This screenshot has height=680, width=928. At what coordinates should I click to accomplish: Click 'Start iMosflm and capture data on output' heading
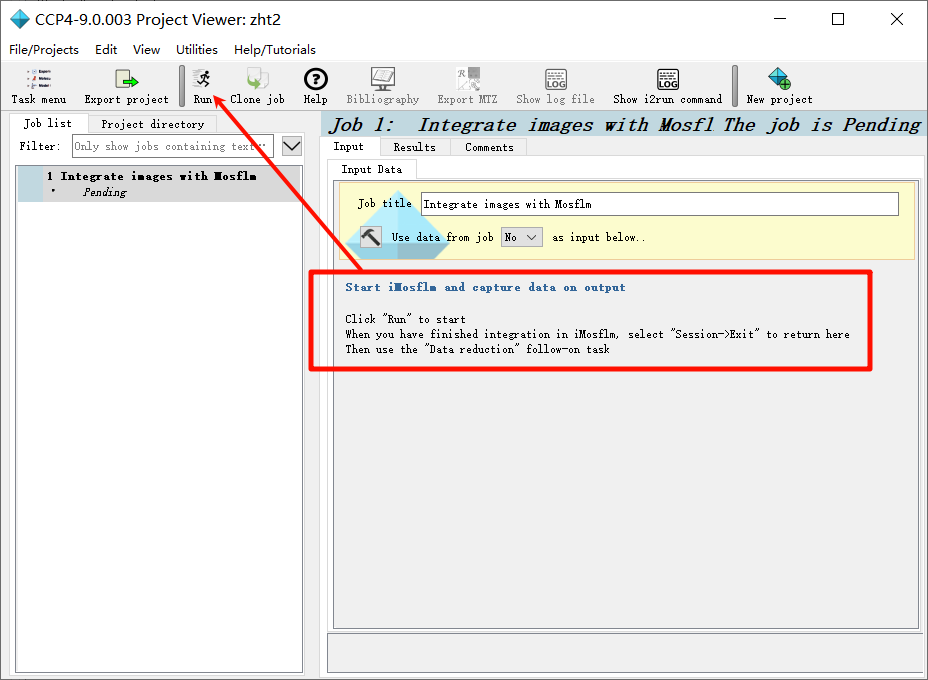point(485,287)
